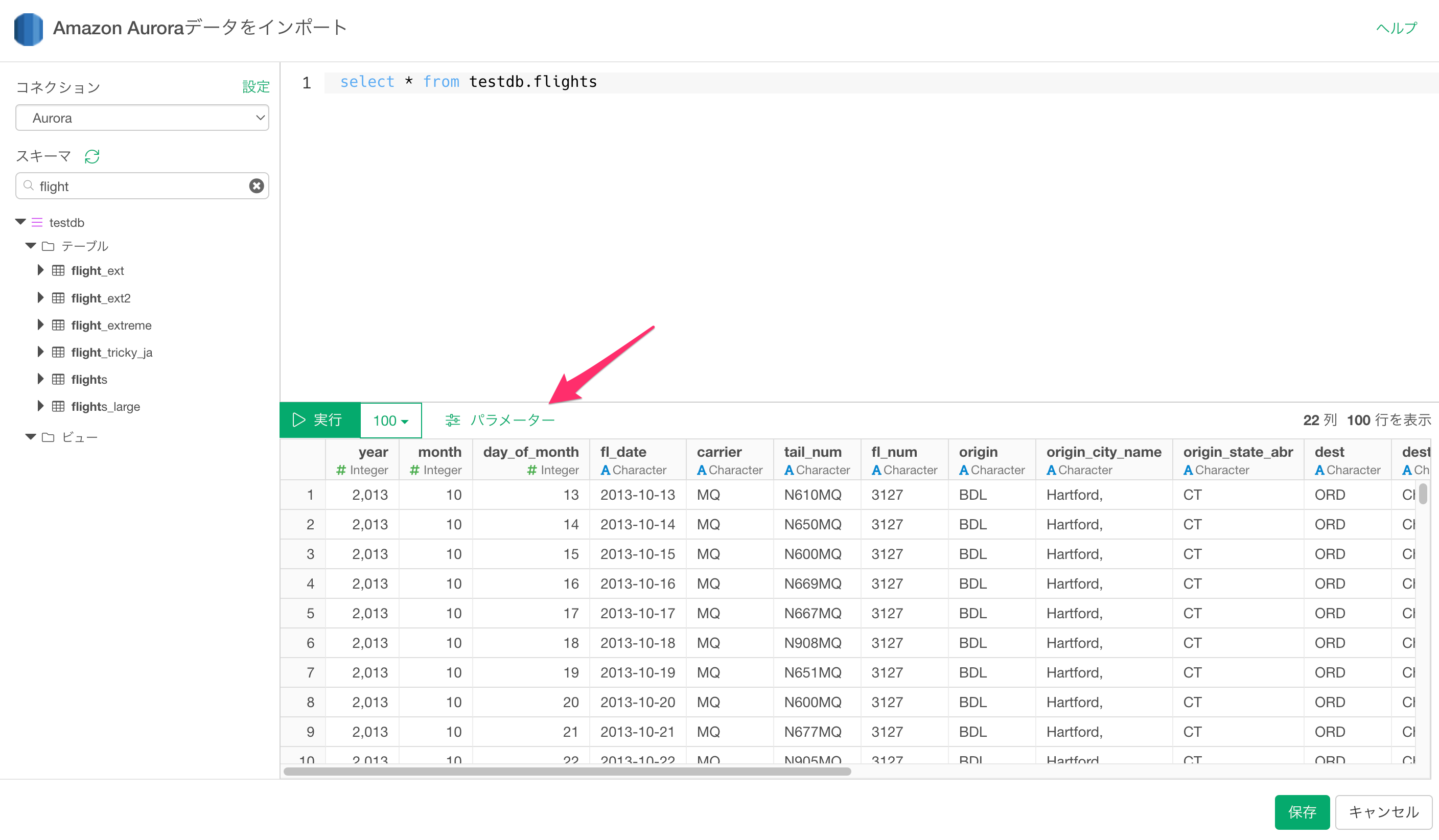Screen dimensions: 1439x840
Task: Click the Character type icon under dest
Action: click(1319, 470)
